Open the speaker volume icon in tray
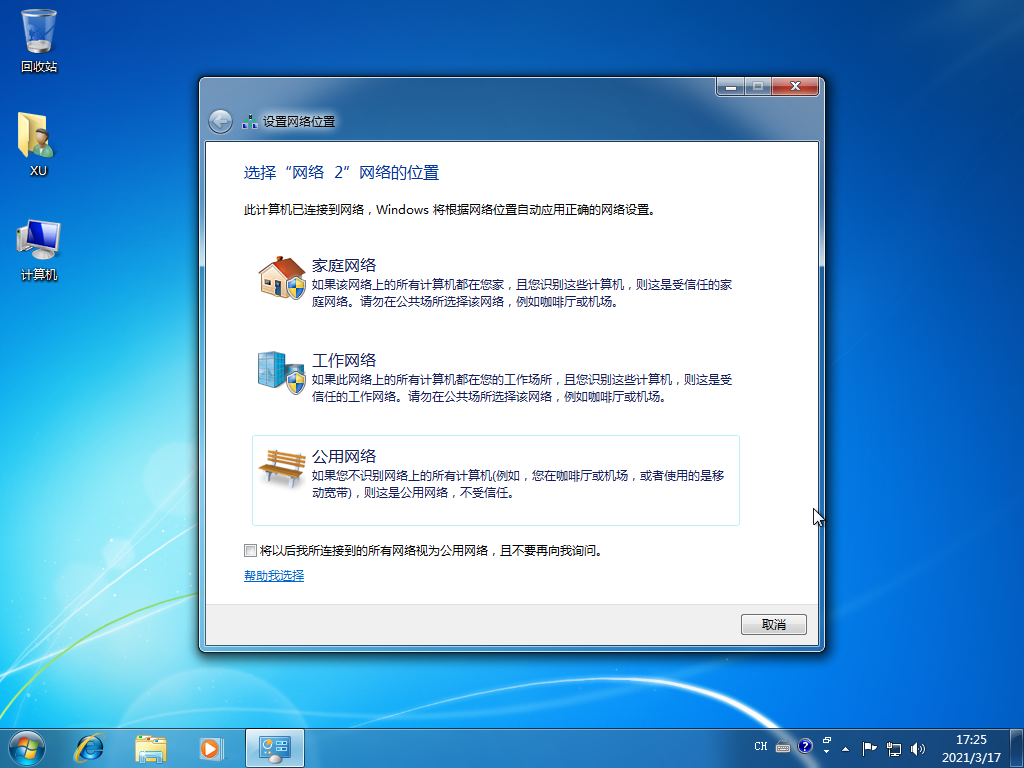This screenshot has height=768, width=1024. tap(917, 748)
